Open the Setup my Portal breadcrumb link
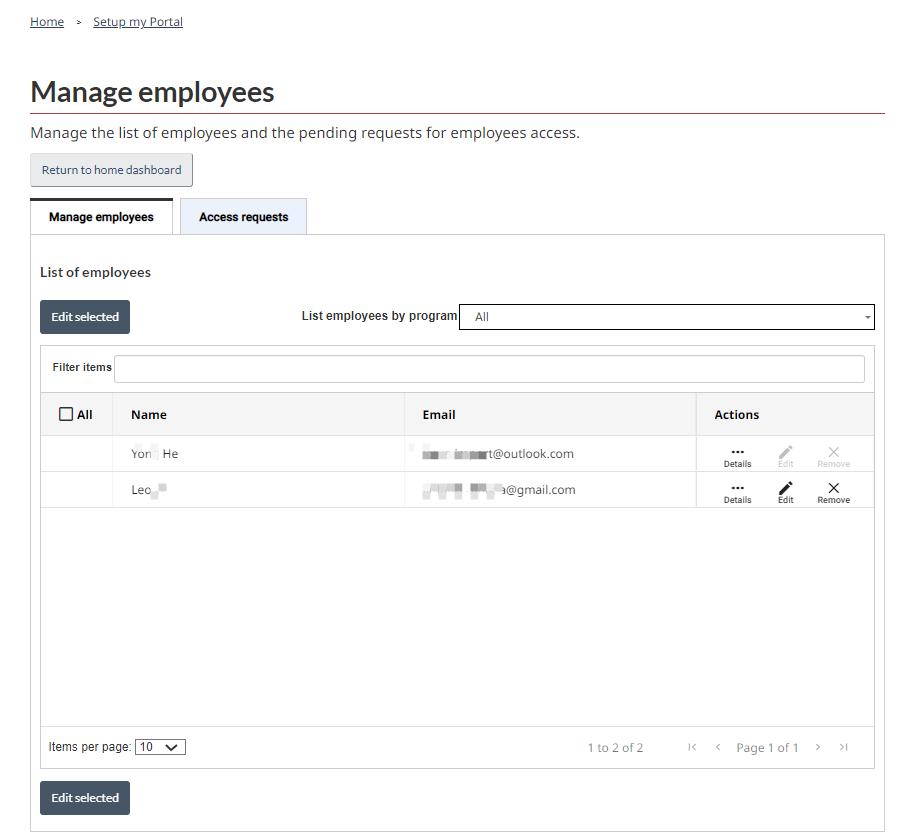 [x=138, y=22]
